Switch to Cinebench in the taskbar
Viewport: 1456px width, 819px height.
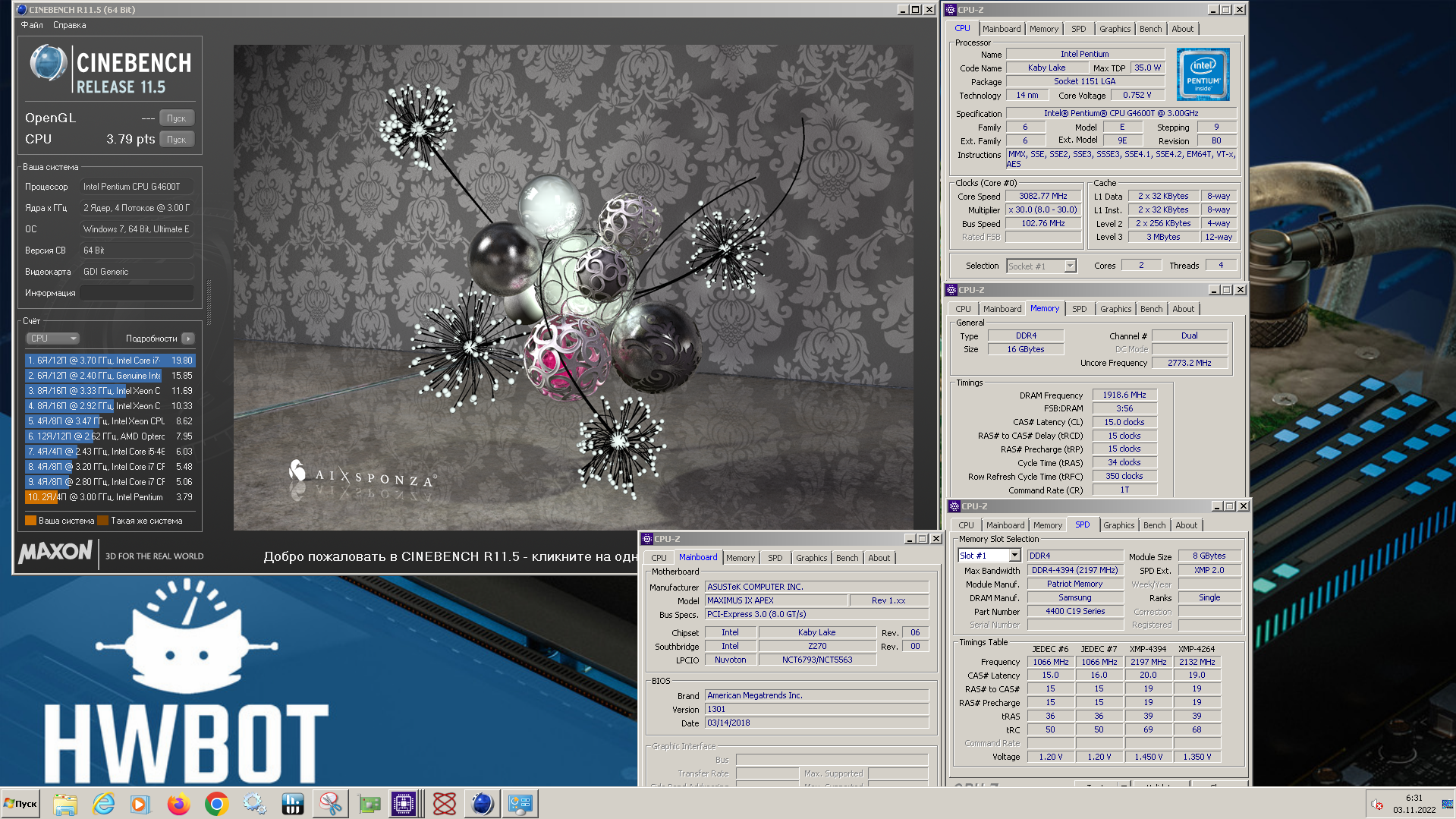pyautogui.click(x=483, y=804)
